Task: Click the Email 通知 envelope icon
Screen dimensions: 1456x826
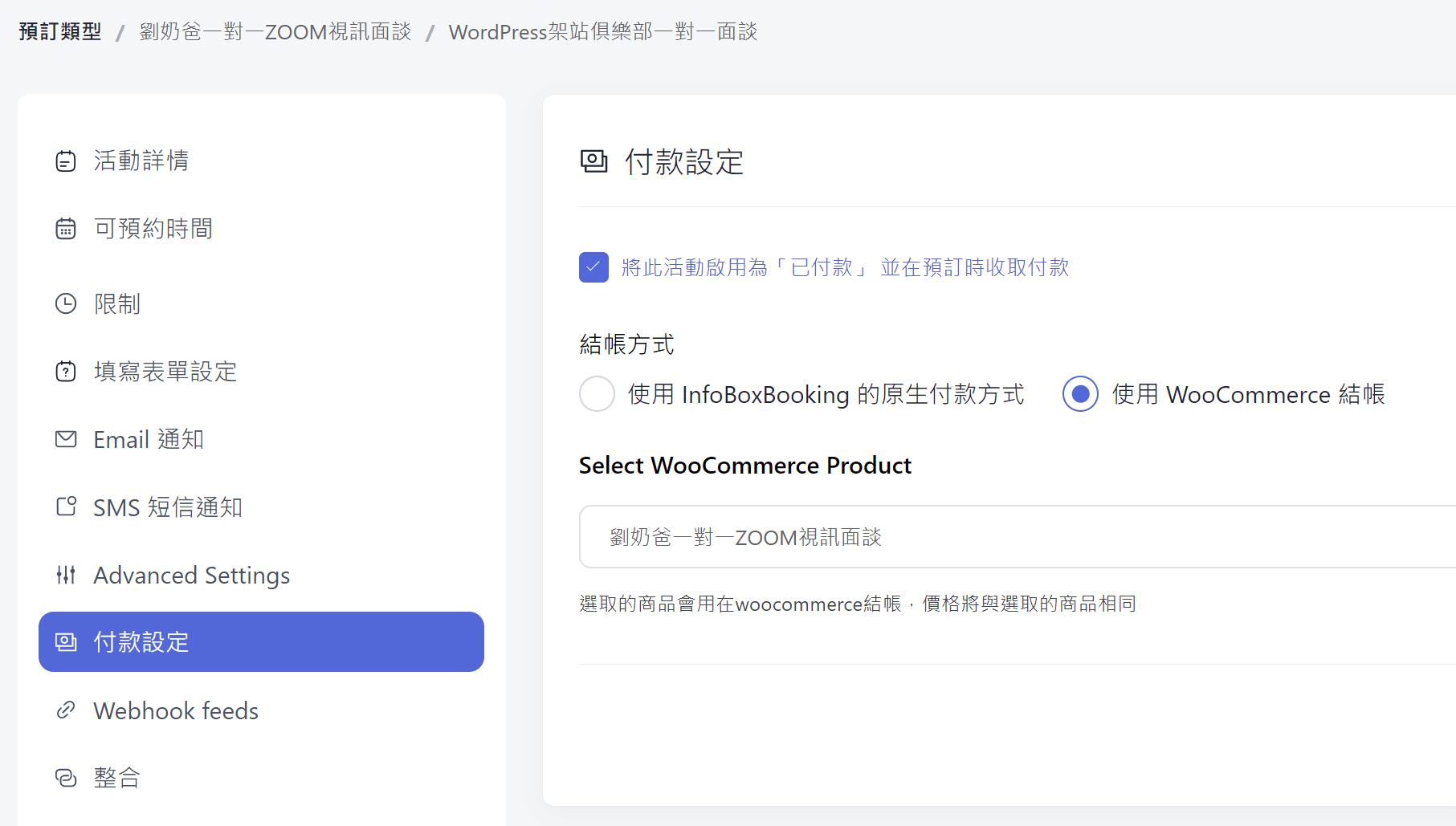Action: (66, 439)
